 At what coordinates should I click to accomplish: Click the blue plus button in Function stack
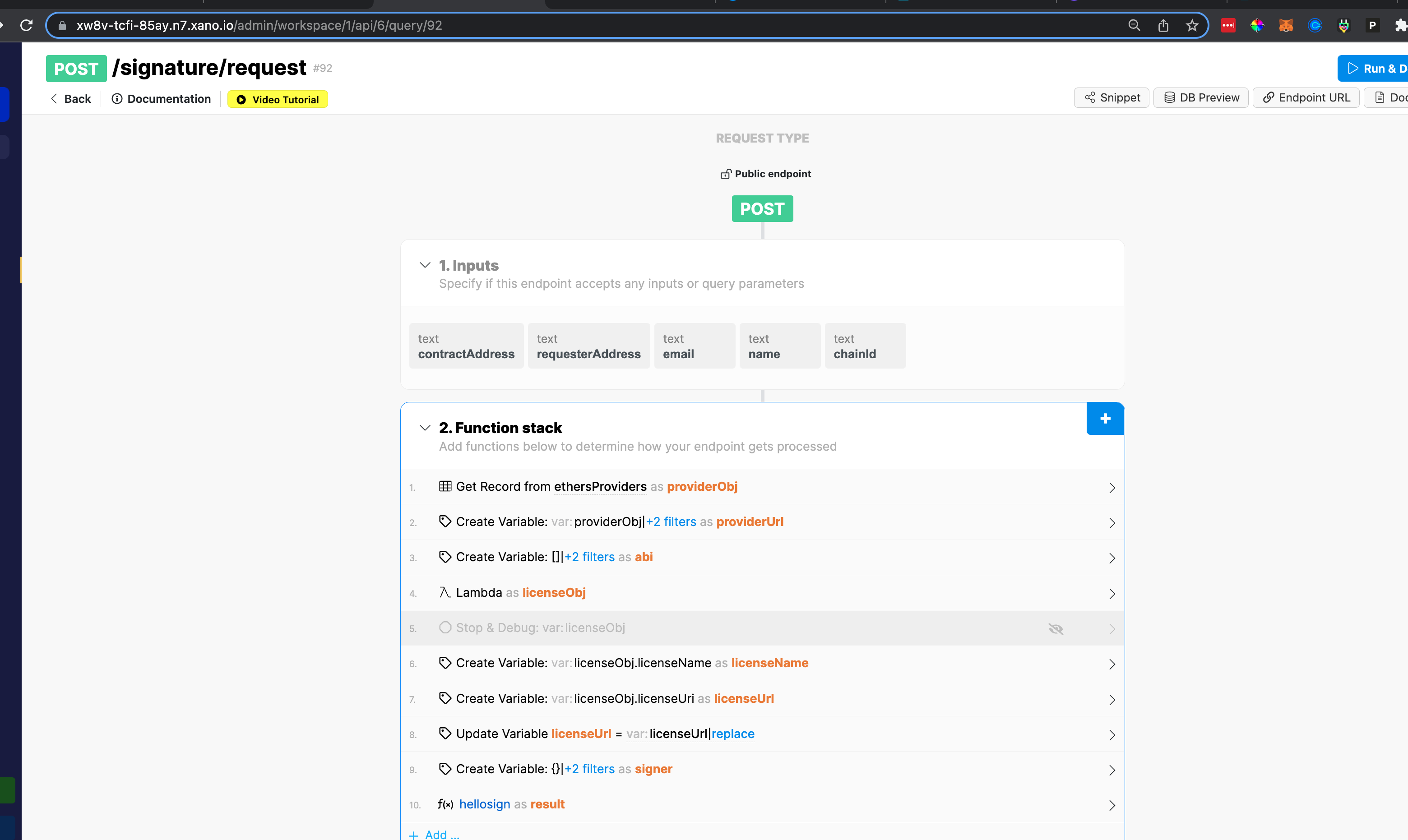pyautogui.click(x=1105, y=418)
